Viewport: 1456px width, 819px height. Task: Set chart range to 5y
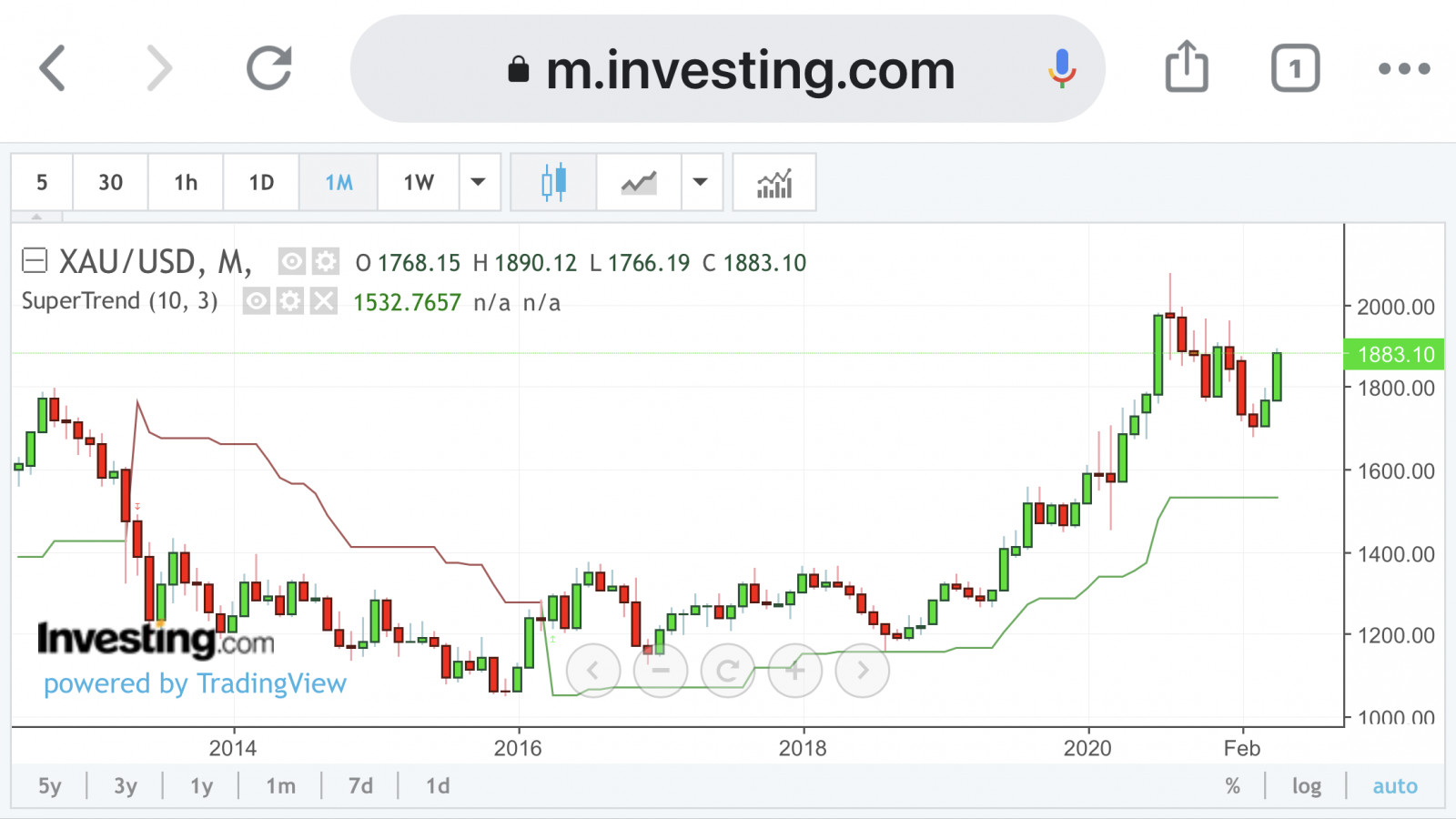tap(50, 786)
